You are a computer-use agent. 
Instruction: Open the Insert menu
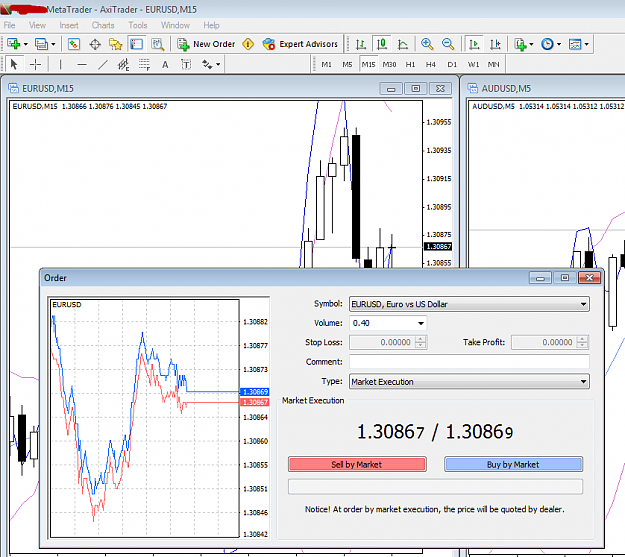pos(69,26)
